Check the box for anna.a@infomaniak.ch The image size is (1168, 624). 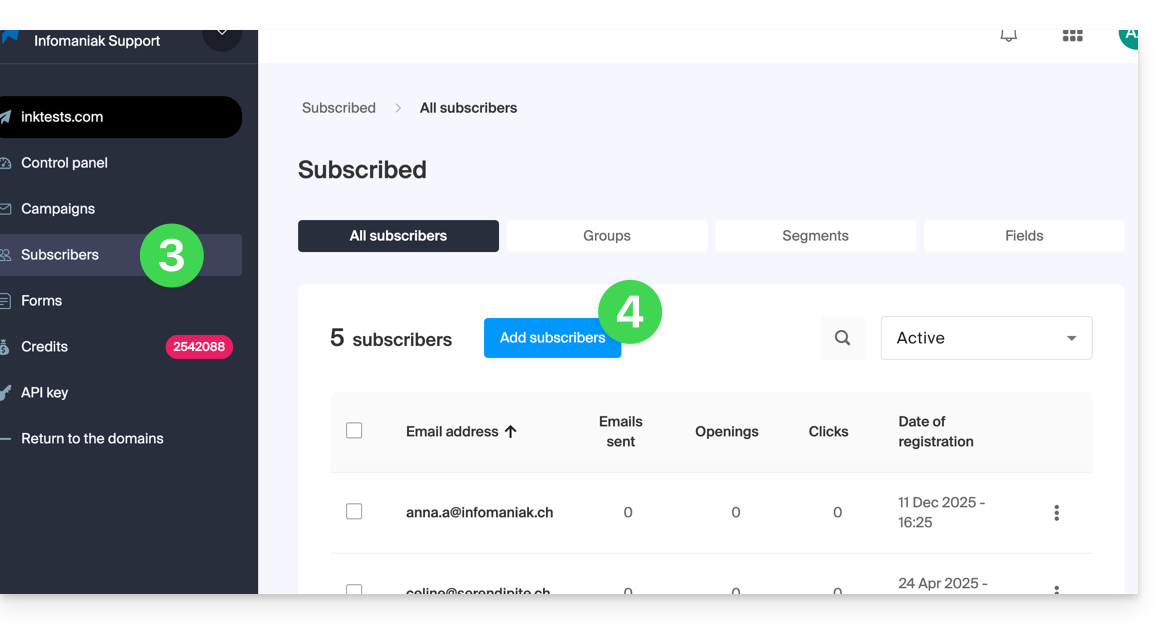tap(354, 512)
